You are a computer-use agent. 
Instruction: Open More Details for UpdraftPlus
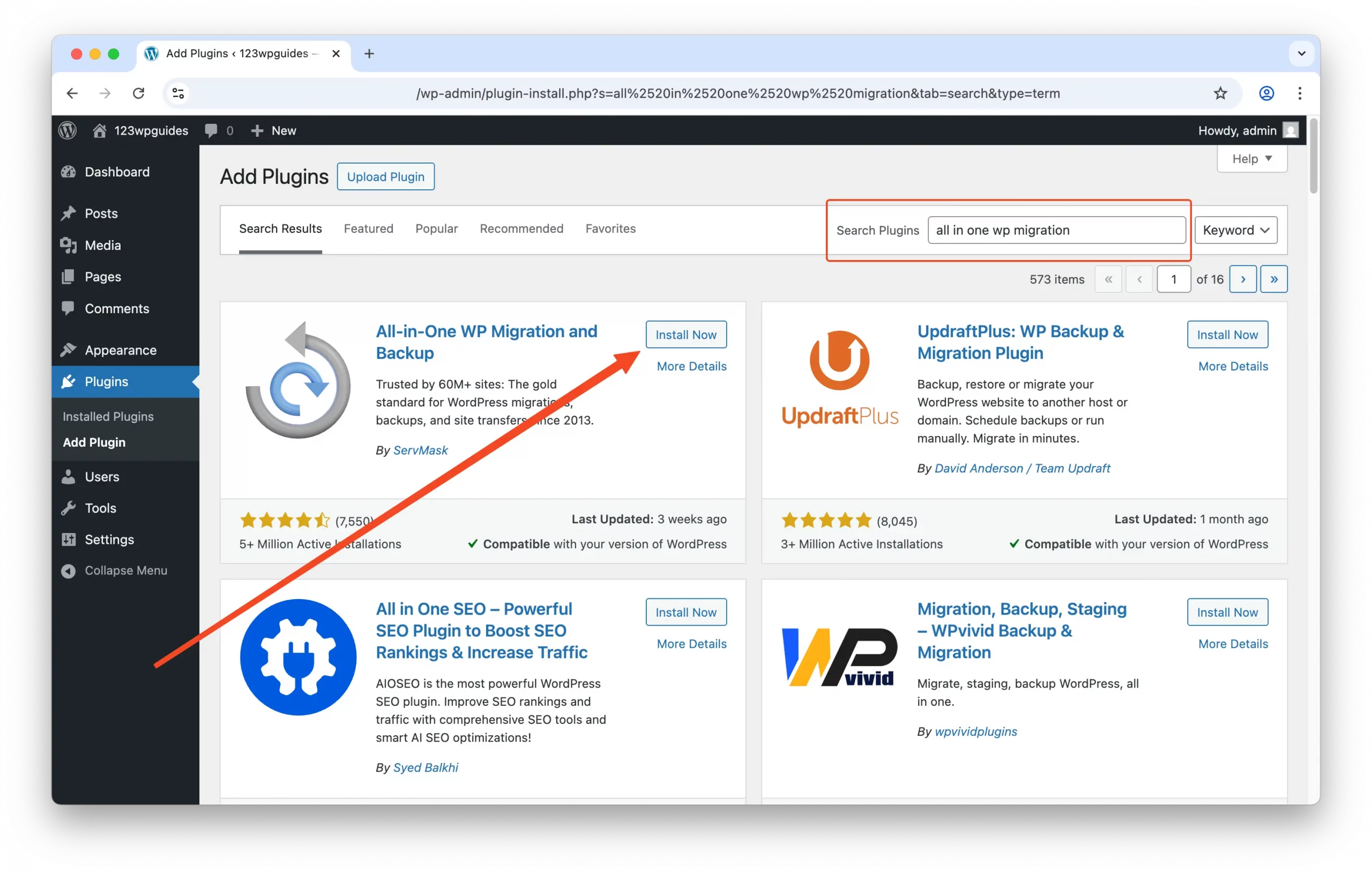[1233, 366]
